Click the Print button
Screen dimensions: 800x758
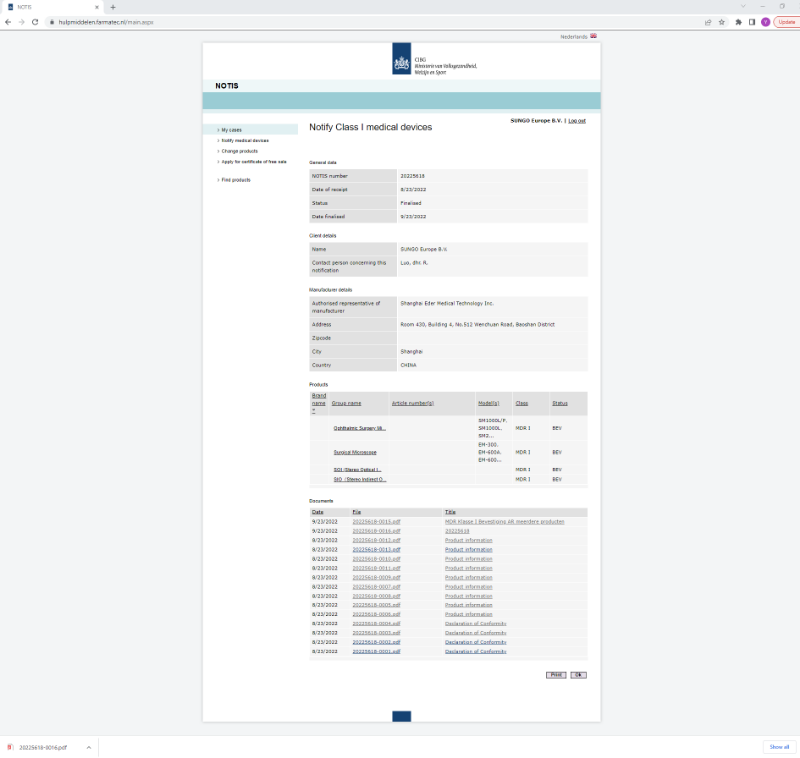pyautogui.click(x=555, y=675)
